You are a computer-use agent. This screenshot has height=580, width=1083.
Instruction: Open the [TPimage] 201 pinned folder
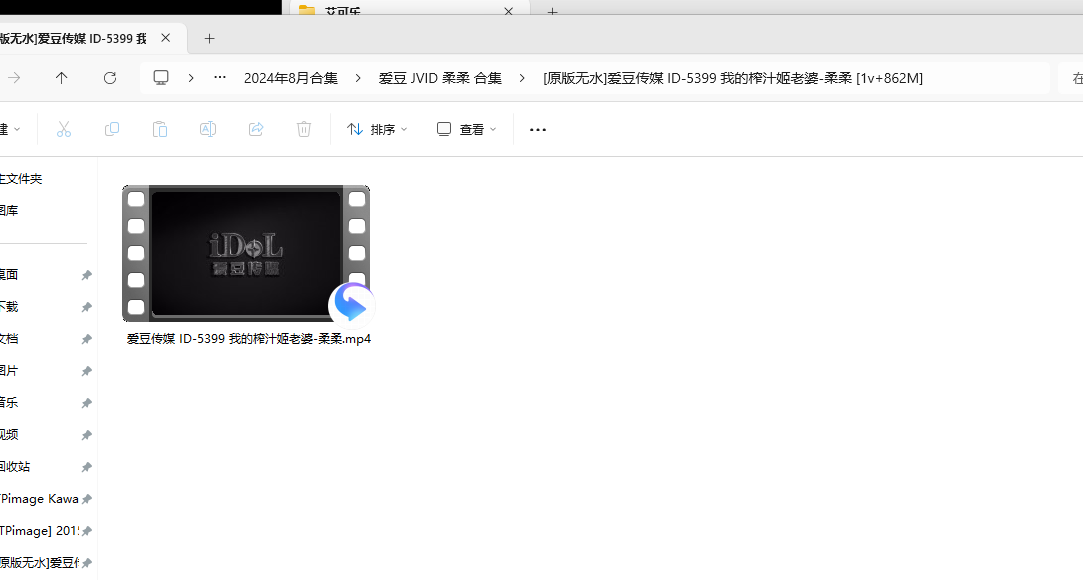(39, 531)
